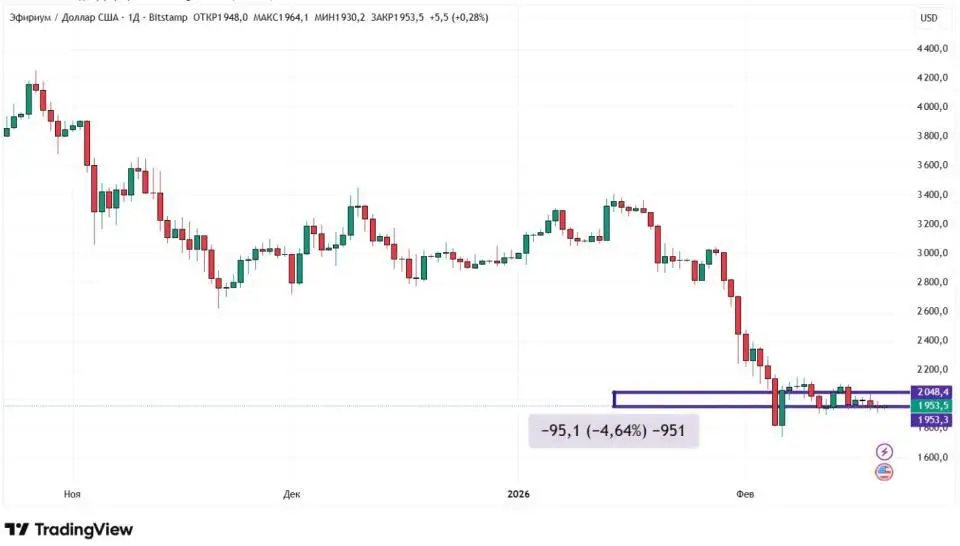This screenshot has width=960, height=546.
Task: Click the +5,5 (+0,28%) change value
Action: 459,17
